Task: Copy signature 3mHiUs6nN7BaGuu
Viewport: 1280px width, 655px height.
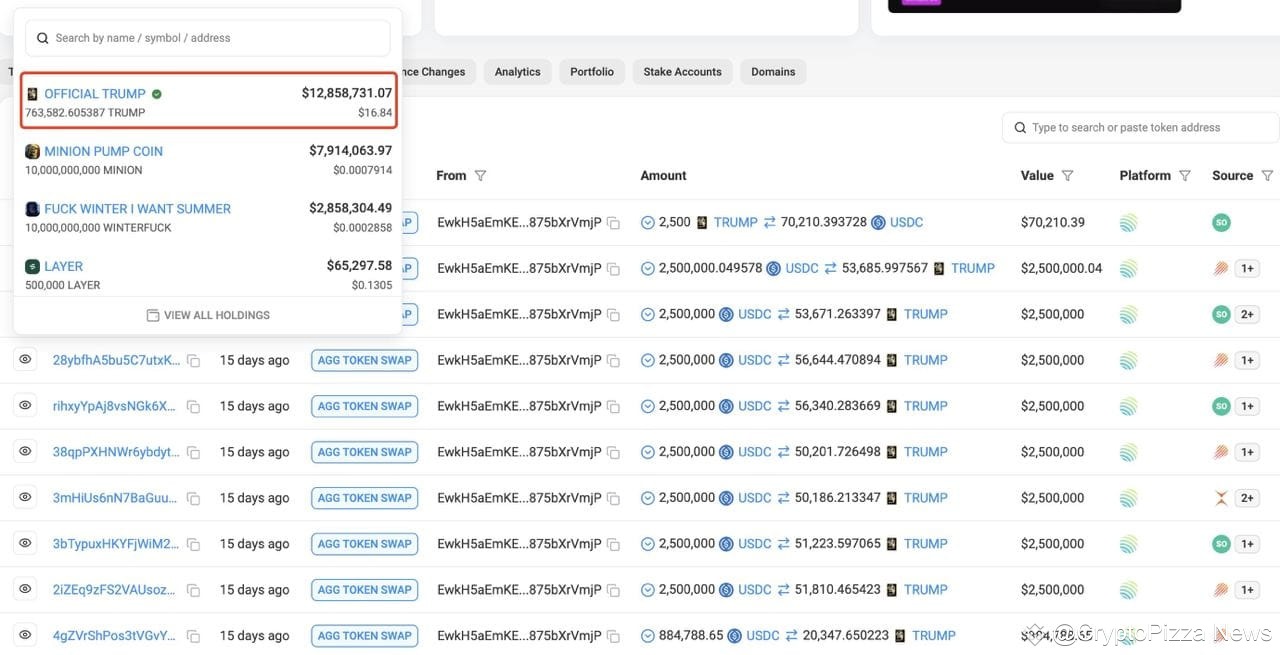Action: coord(193,499)
